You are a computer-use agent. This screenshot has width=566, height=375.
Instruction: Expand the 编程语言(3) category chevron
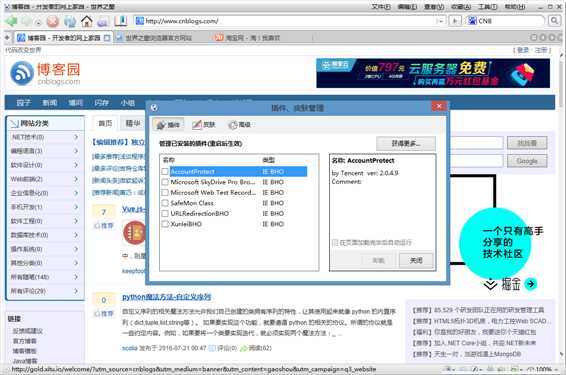pyautogui.click(x=76, y=151)
